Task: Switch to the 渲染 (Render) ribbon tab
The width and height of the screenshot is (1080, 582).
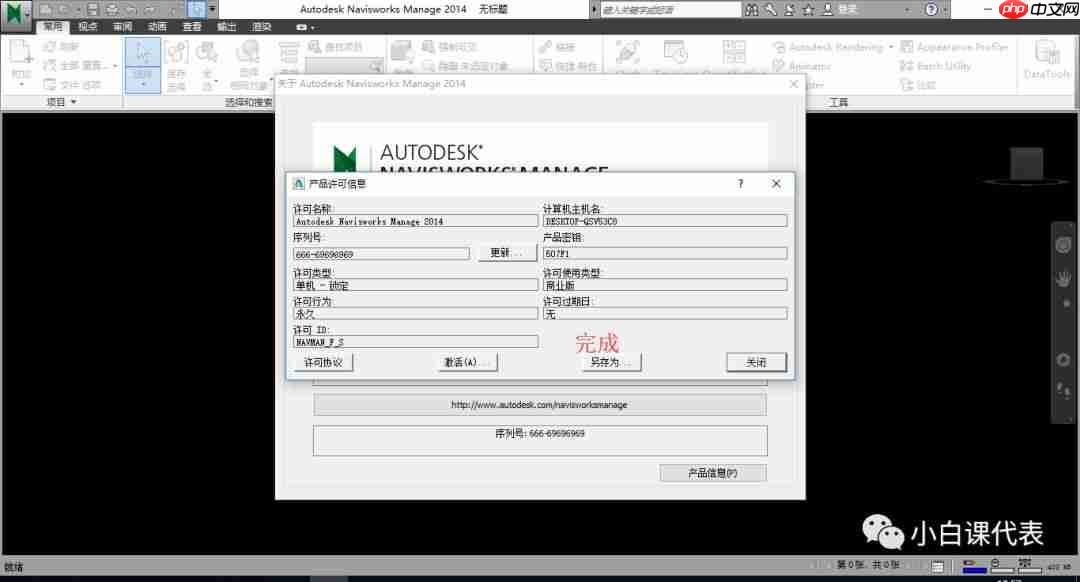Action: click(x=262, y=26)
